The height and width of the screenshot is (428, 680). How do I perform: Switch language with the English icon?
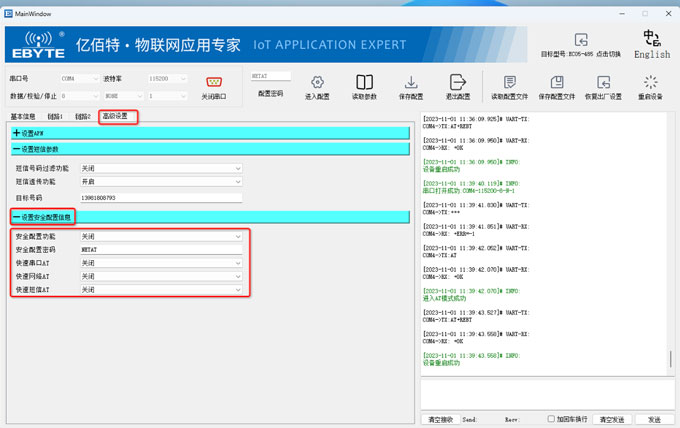[x=652, y=40]
